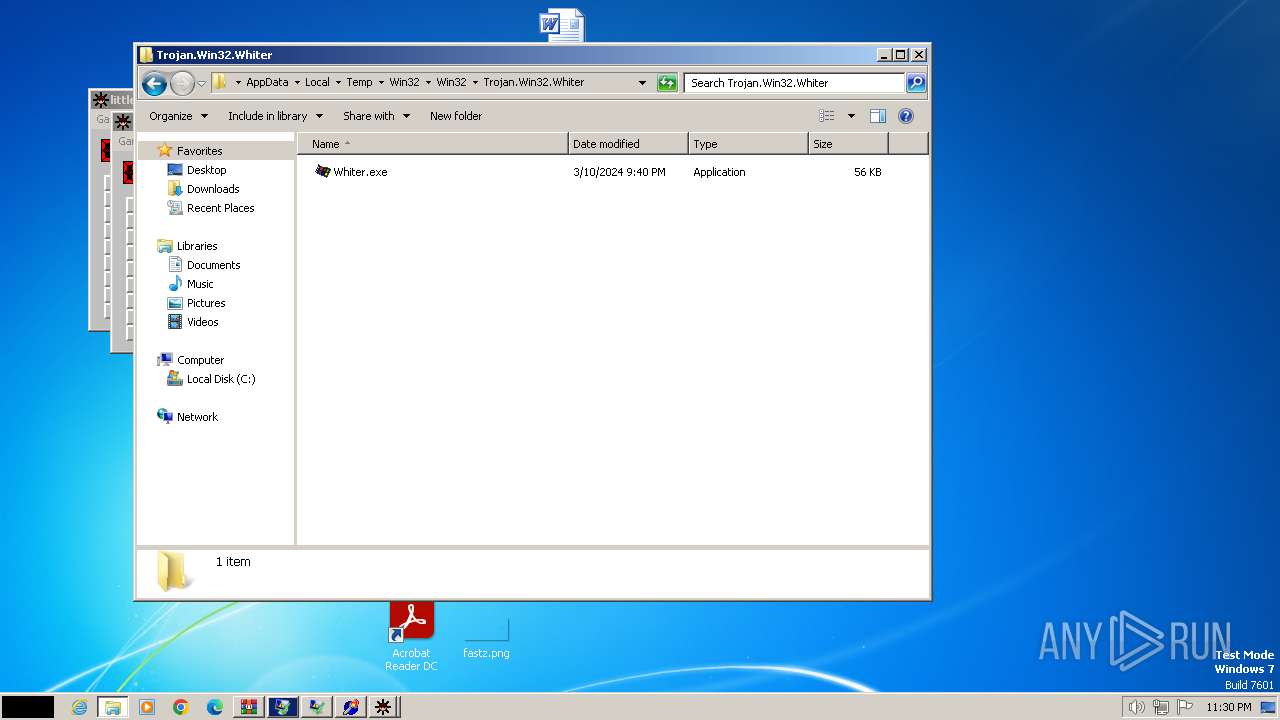This screenshot has height=720, width=1280.
Task: Open Pictures library
Action: [206, 303]
